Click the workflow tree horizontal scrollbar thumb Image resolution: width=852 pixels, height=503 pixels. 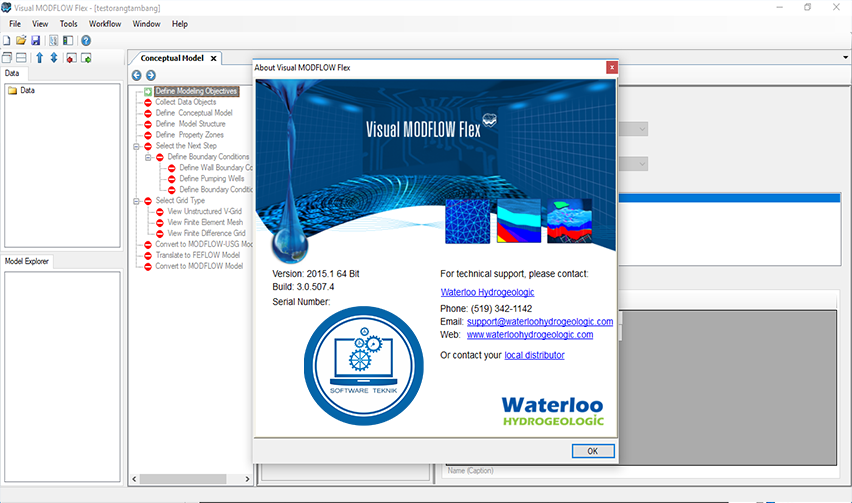(183, 479)
